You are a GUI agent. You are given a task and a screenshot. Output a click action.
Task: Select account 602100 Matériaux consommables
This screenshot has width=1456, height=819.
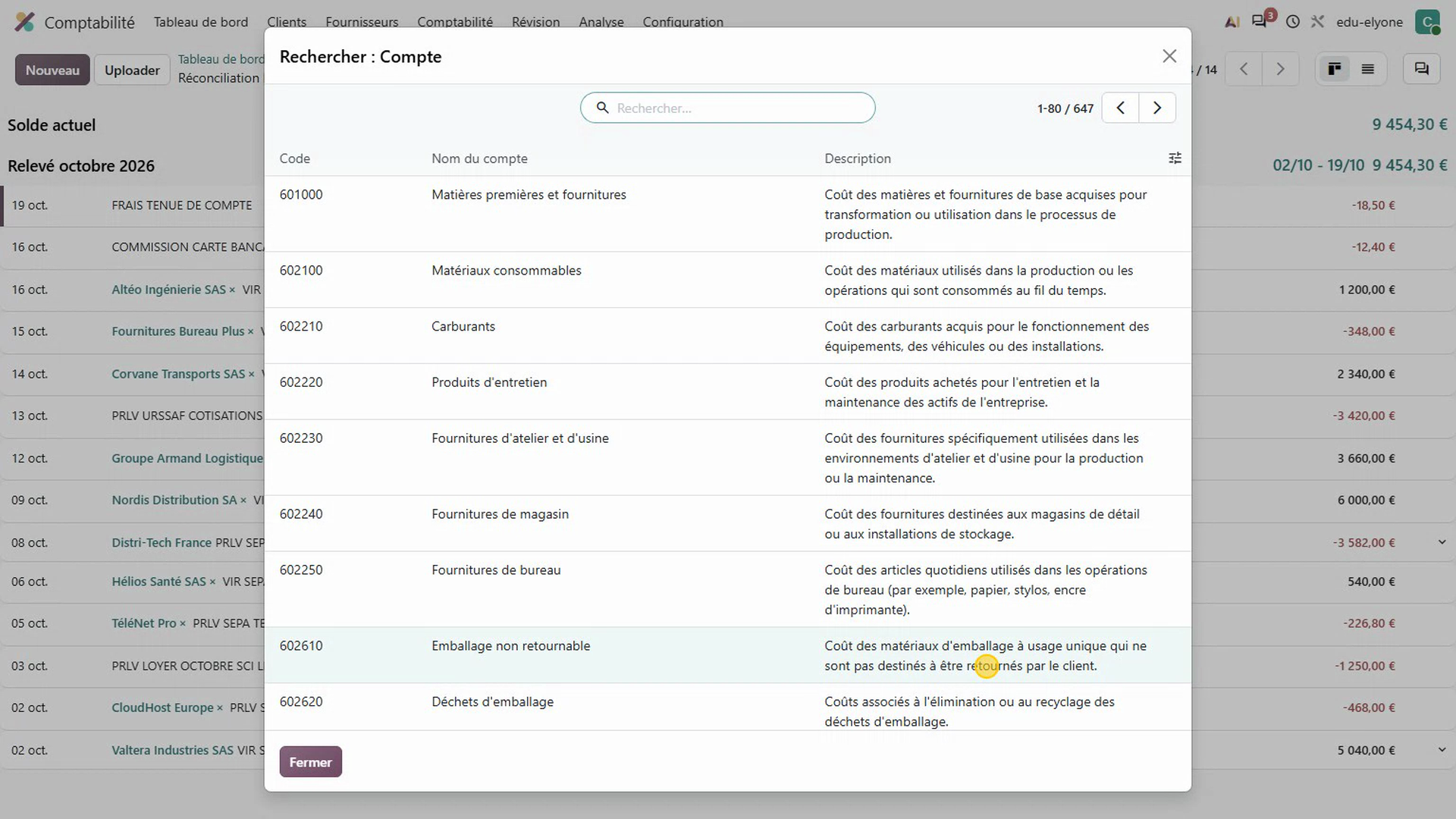click(x=728, y=280)
